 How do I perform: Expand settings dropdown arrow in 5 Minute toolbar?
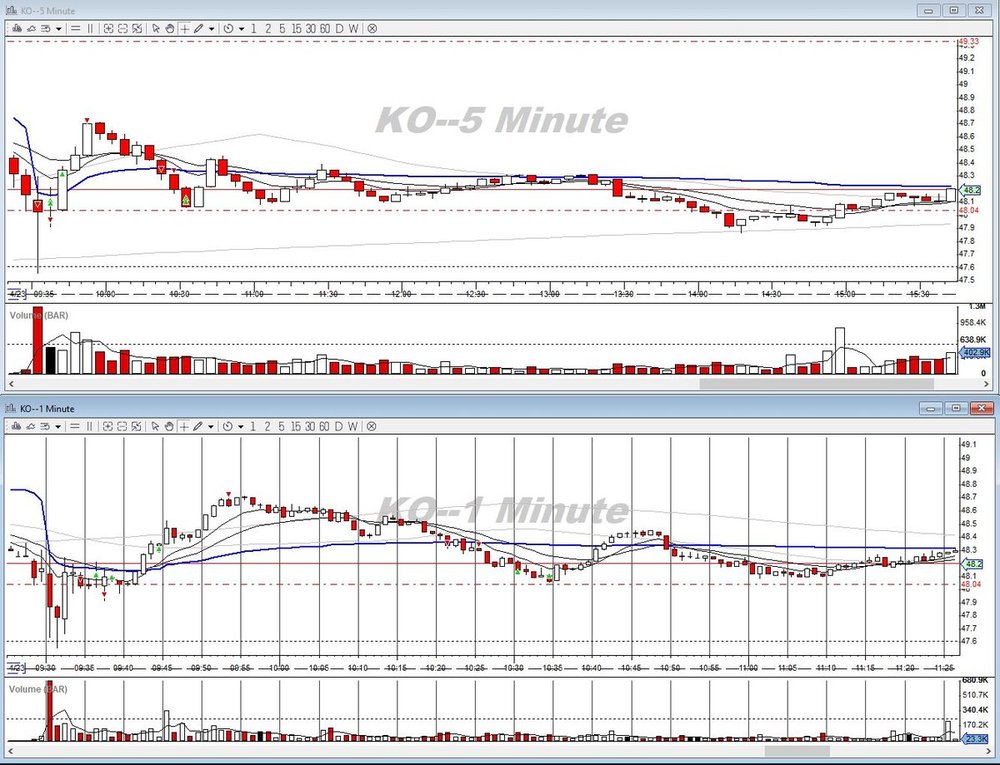(x=59, y=29)
